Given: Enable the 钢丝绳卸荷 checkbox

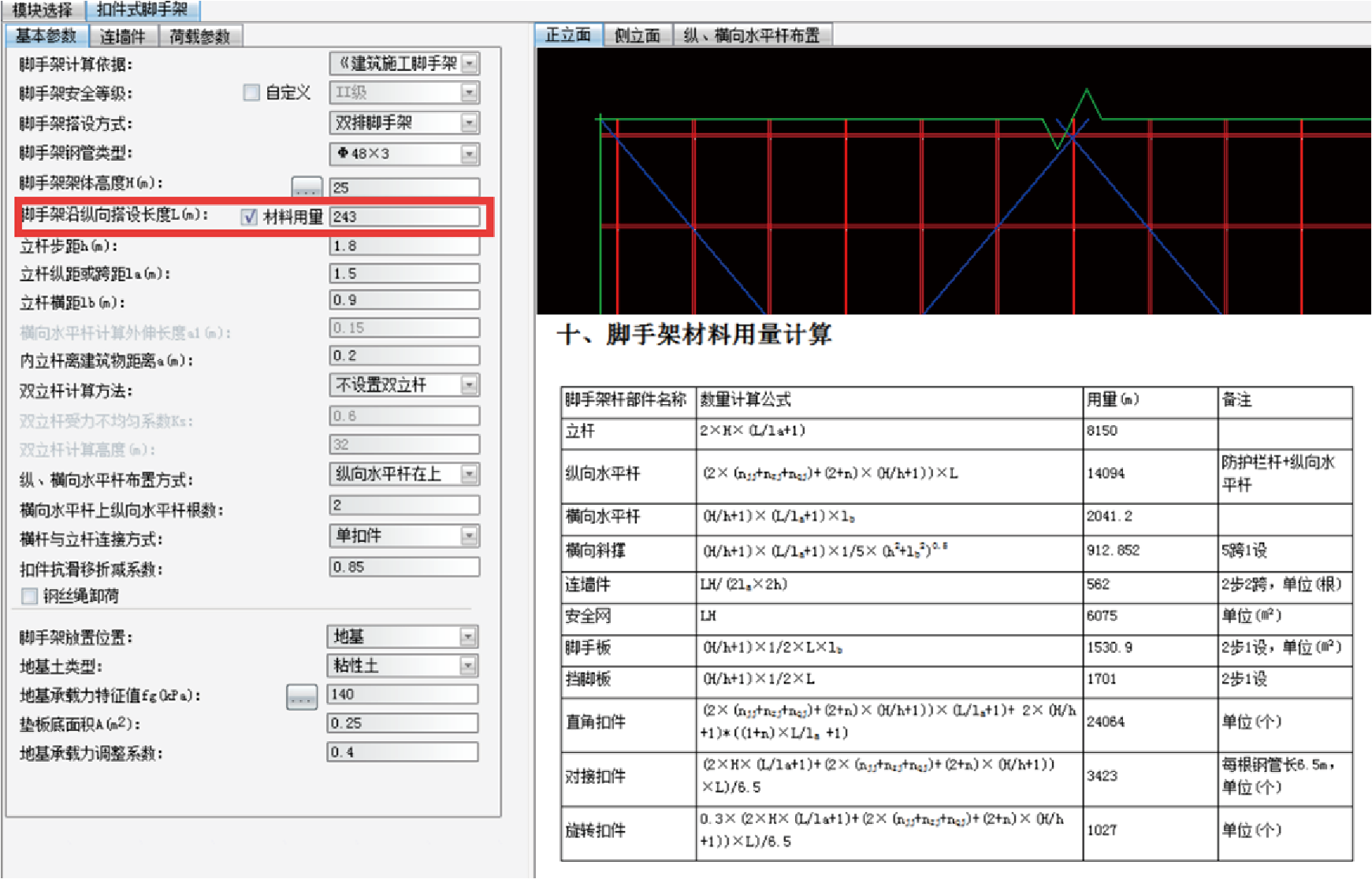Looking at the screenshot, I should click(x=29, y=596).
